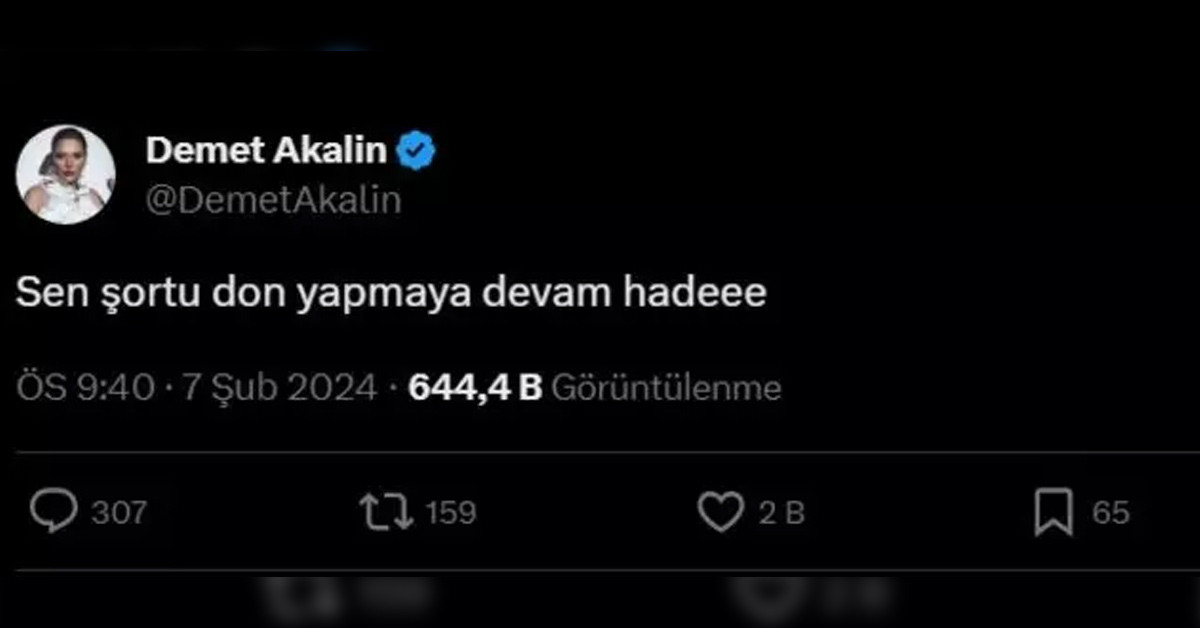1200x628 pixels.
Task: Click the 65 bookmarks count
Action: point(1110,513)
